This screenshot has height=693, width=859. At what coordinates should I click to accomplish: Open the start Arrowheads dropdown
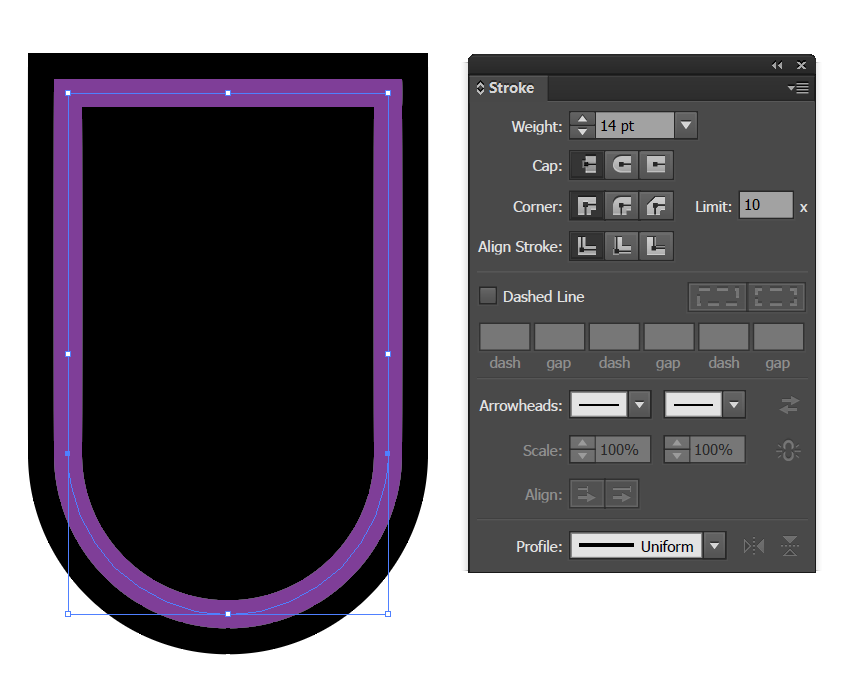click(639, 405)
